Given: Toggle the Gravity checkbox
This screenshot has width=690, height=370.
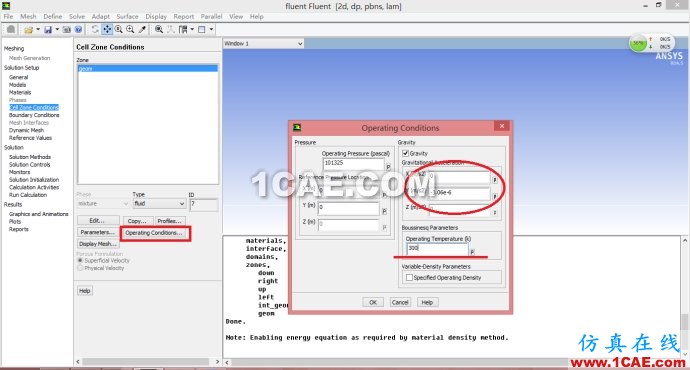Looking at the screenshot, I should [x=405, y=153].
